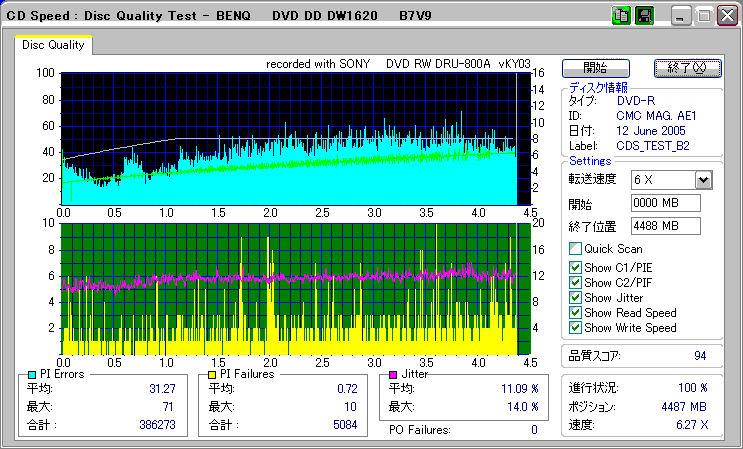Toggle Show Read Speed checkbox
Image resolution: width=743 pixels, height=449 pixels.
pyautogui.click(x=575, y=312)
